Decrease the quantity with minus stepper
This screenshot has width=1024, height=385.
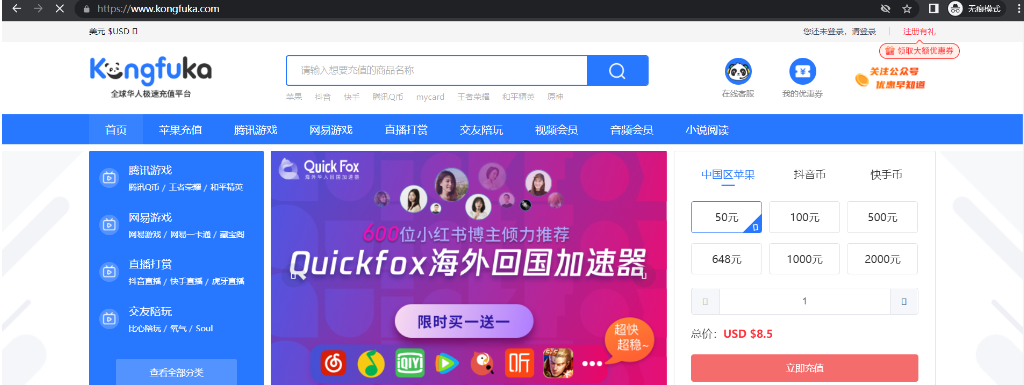705,301
